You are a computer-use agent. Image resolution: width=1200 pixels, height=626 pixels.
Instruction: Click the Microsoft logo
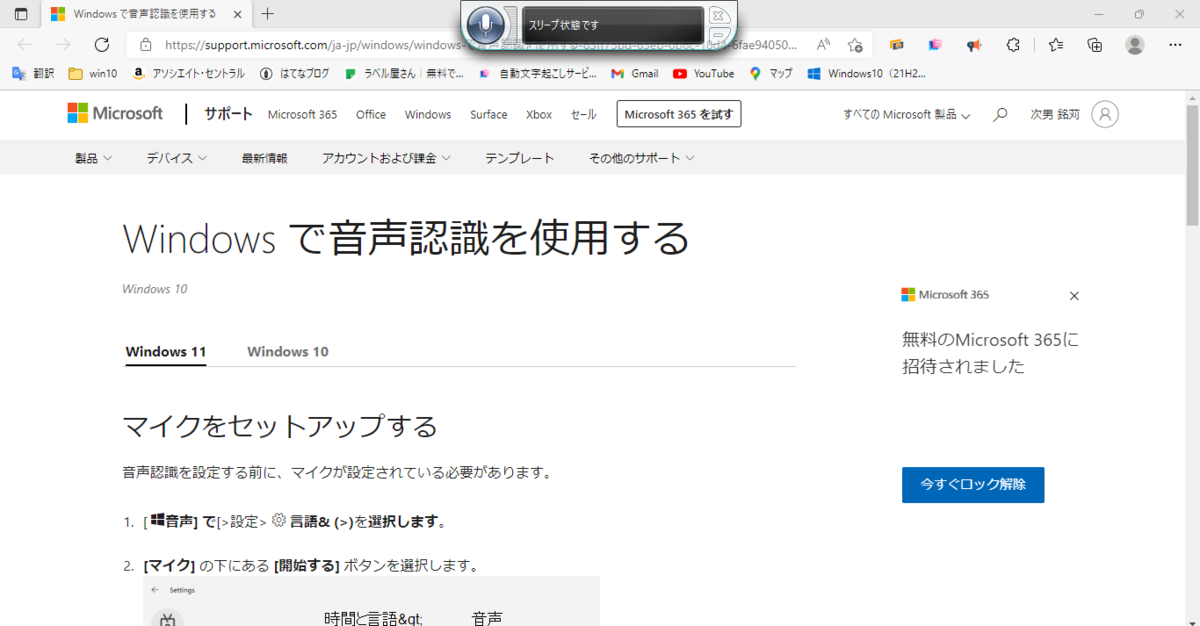coord(115,114)
